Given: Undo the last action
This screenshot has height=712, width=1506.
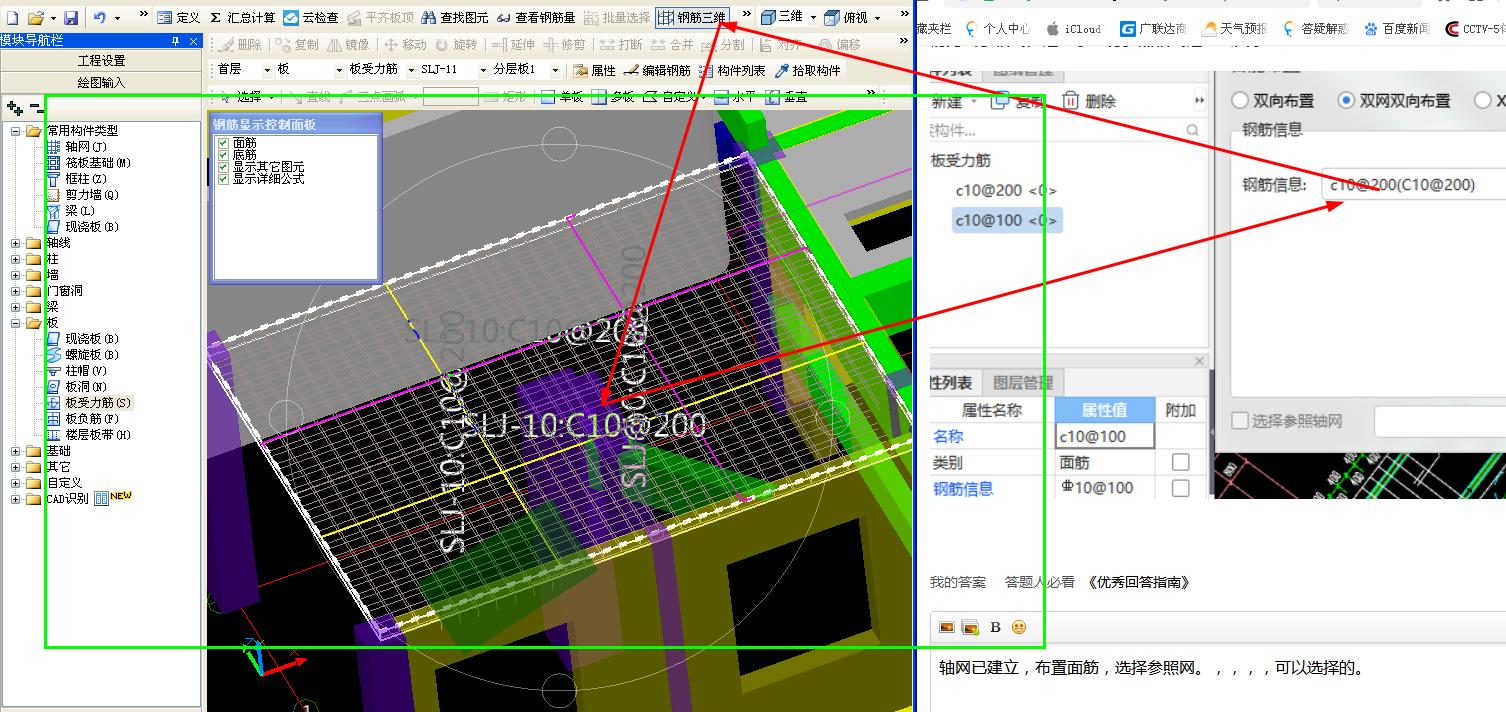Looking at the screenshot, I should pyautogui.click(x=100, y=18).
